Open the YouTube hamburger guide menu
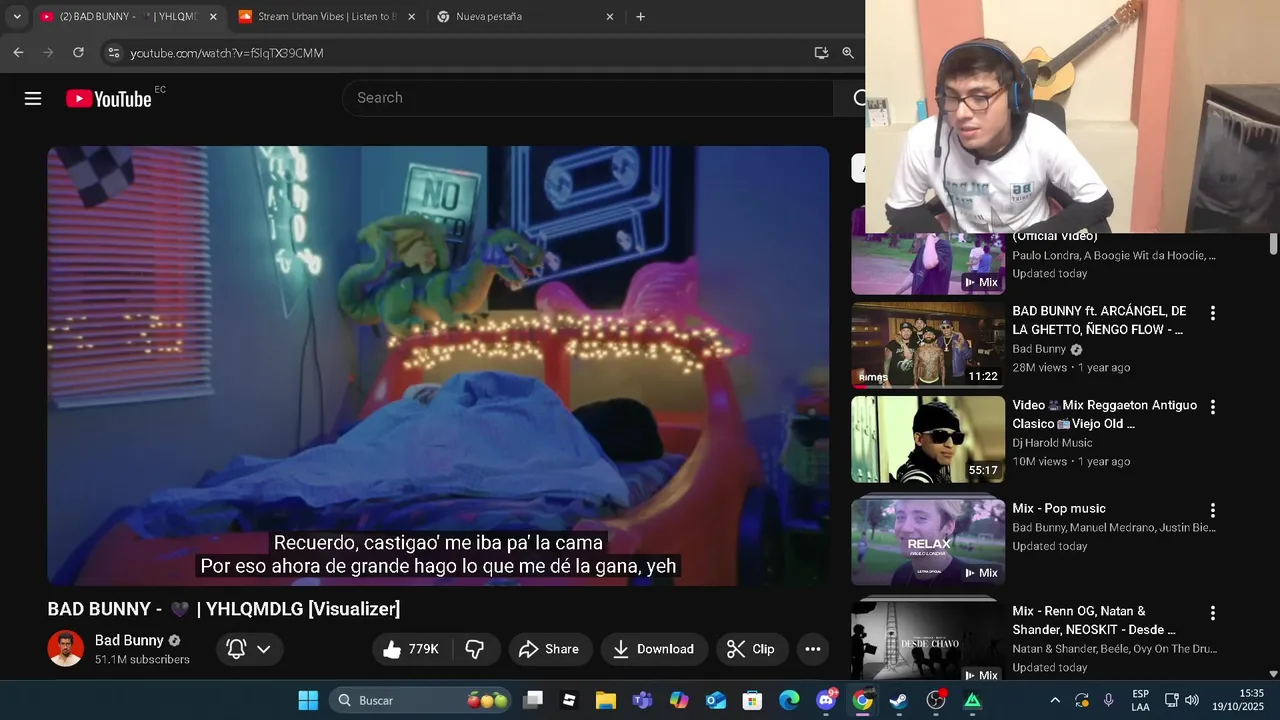The height and width of the screenshot is (720, 1280). coord(33,98)
